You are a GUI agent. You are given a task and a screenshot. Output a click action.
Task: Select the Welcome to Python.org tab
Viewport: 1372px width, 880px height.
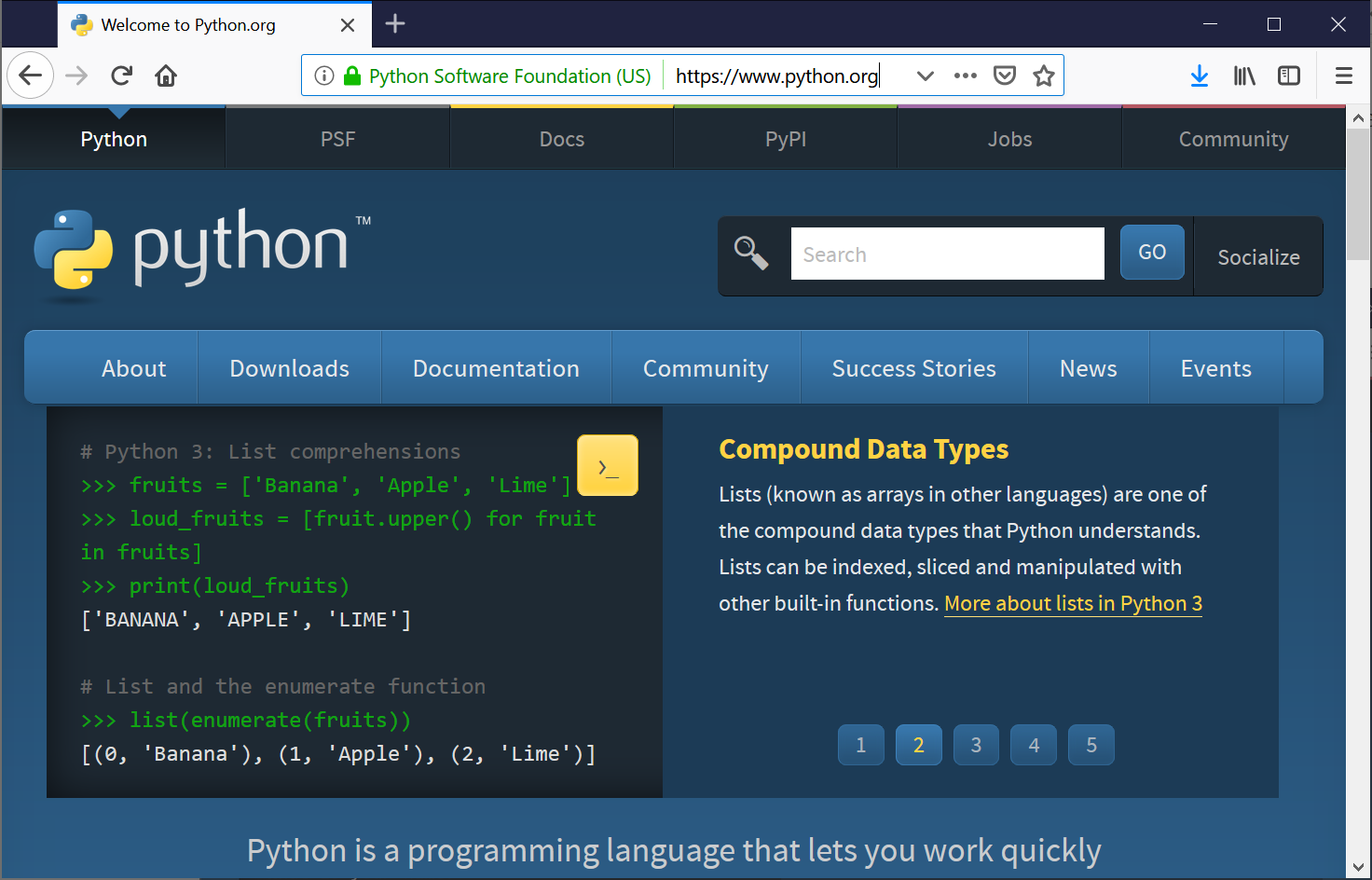coord(214,25)
